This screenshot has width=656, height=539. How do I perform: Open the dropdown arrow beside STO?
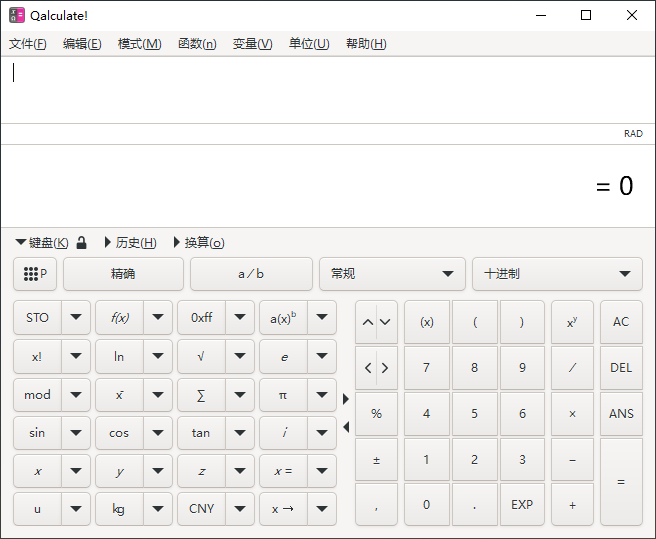click(x=76, y=318)
